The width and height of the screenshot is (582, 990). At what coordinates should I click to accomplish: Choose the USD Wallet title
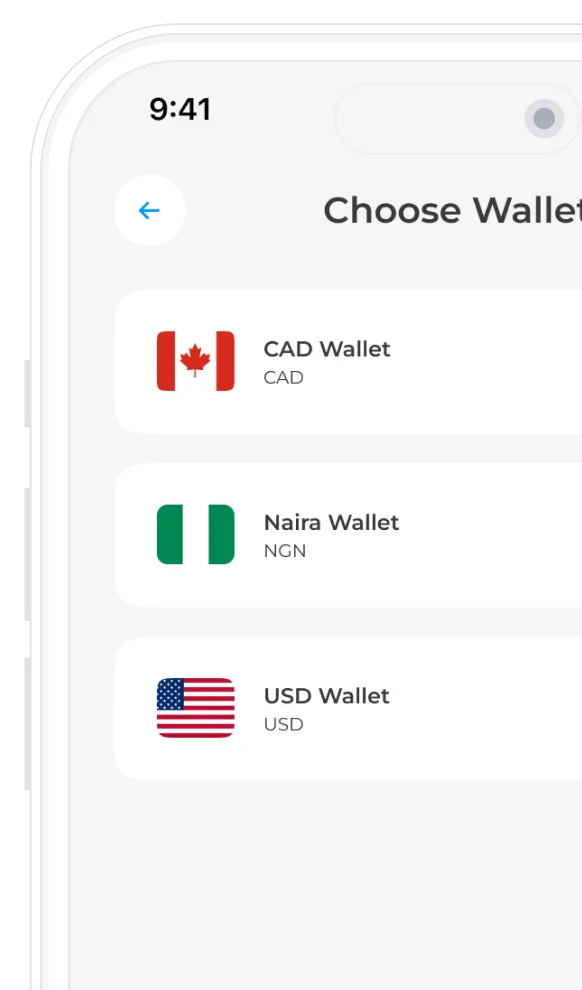[326, 696]
